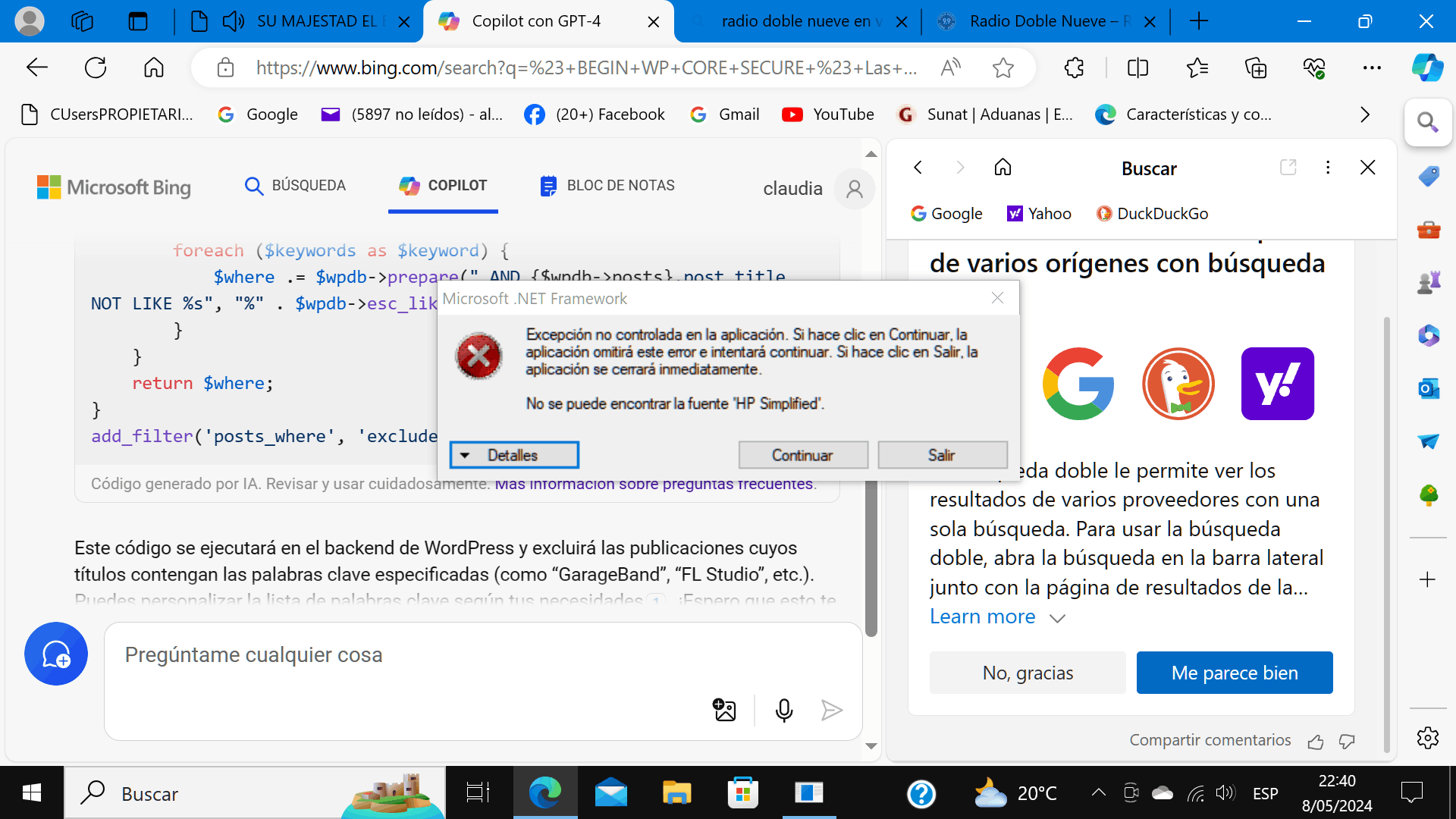This screenshot has height=819, width=1456.
Task: Show more favorites bar items chevron
Action: [1365, 115]
